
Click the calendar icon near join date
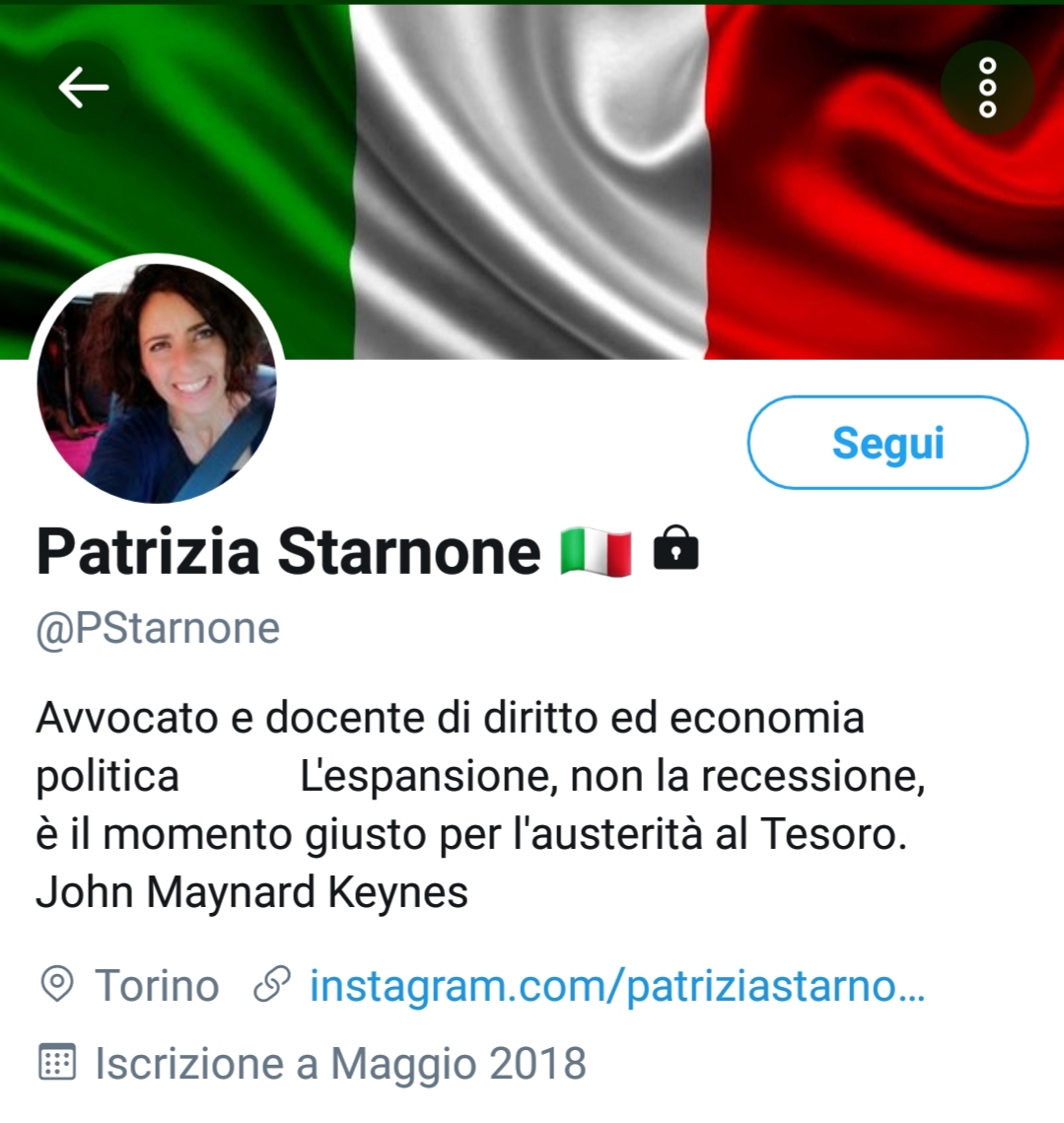coord(56,1062)
